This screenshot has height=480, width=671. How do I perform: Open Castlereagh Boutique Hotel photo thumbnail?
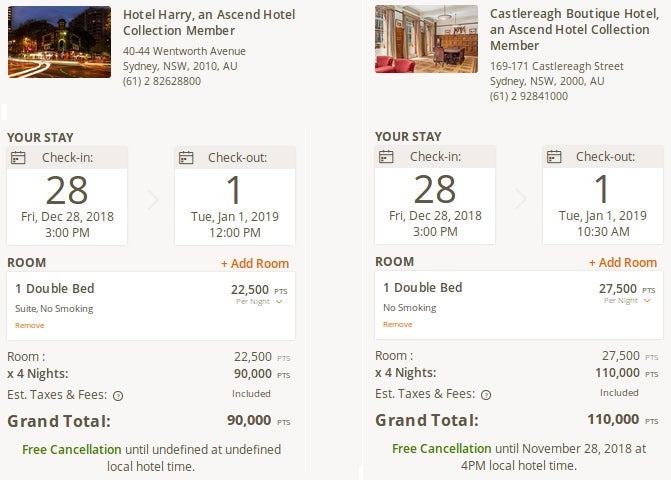point(426,40)
